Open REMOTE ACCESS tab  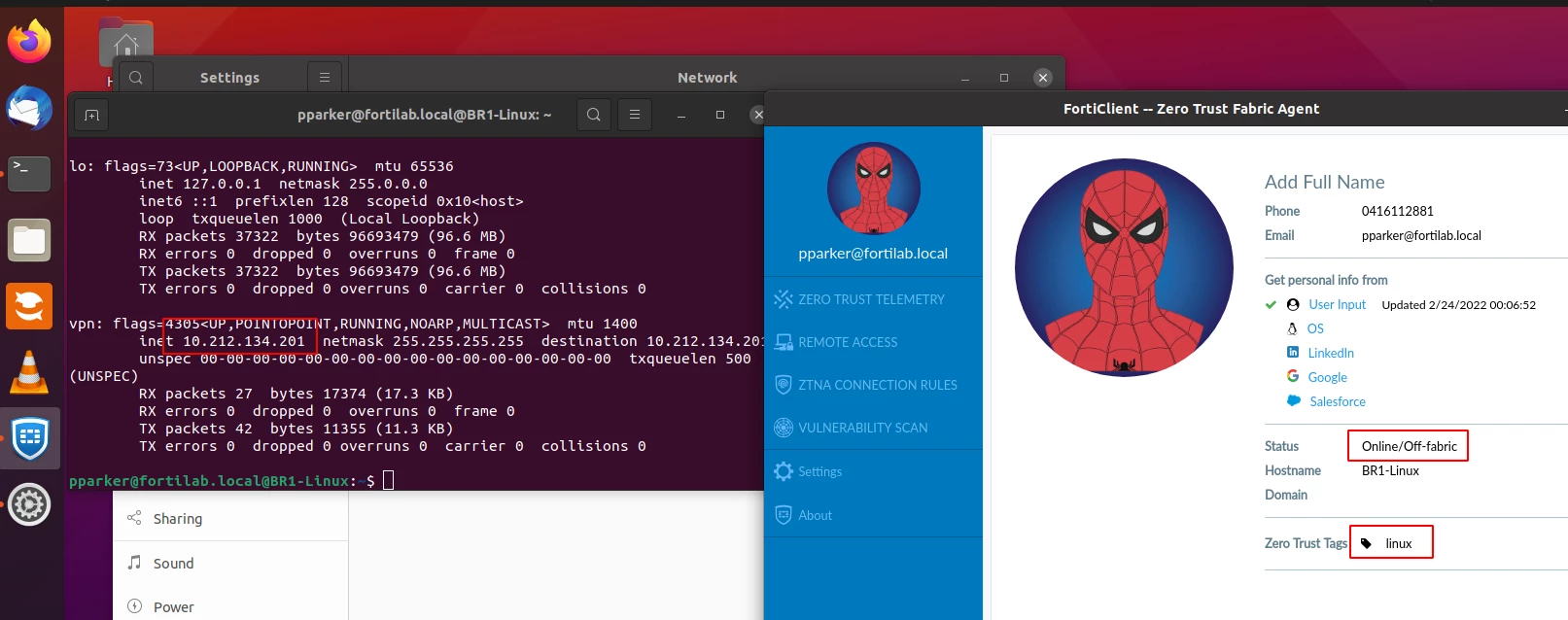pos(873,342)
